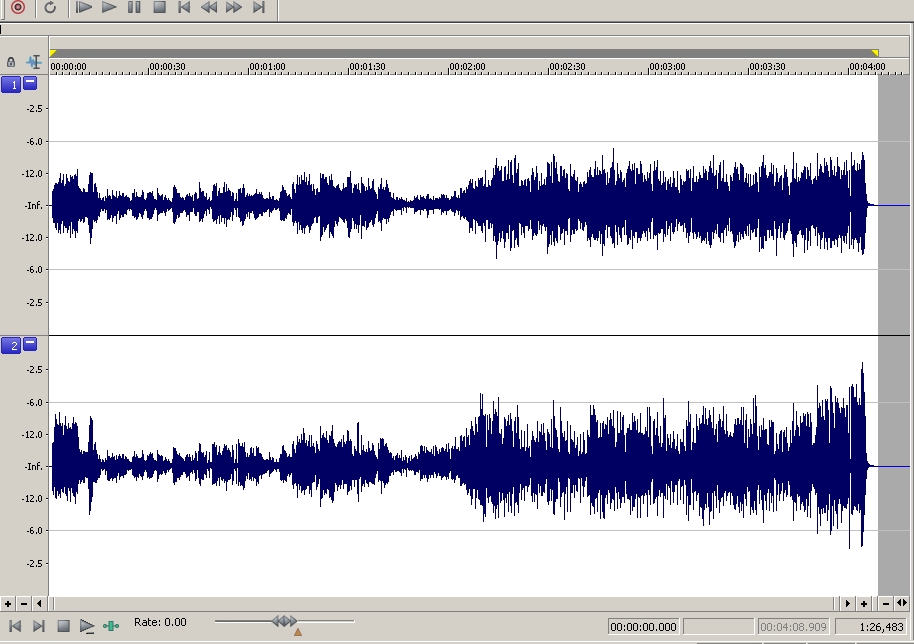Image resolution: width=914 pixels, height=644 pixels.
Task: Click Go to End in the window playbar
Action: click(x=39, y=626)
